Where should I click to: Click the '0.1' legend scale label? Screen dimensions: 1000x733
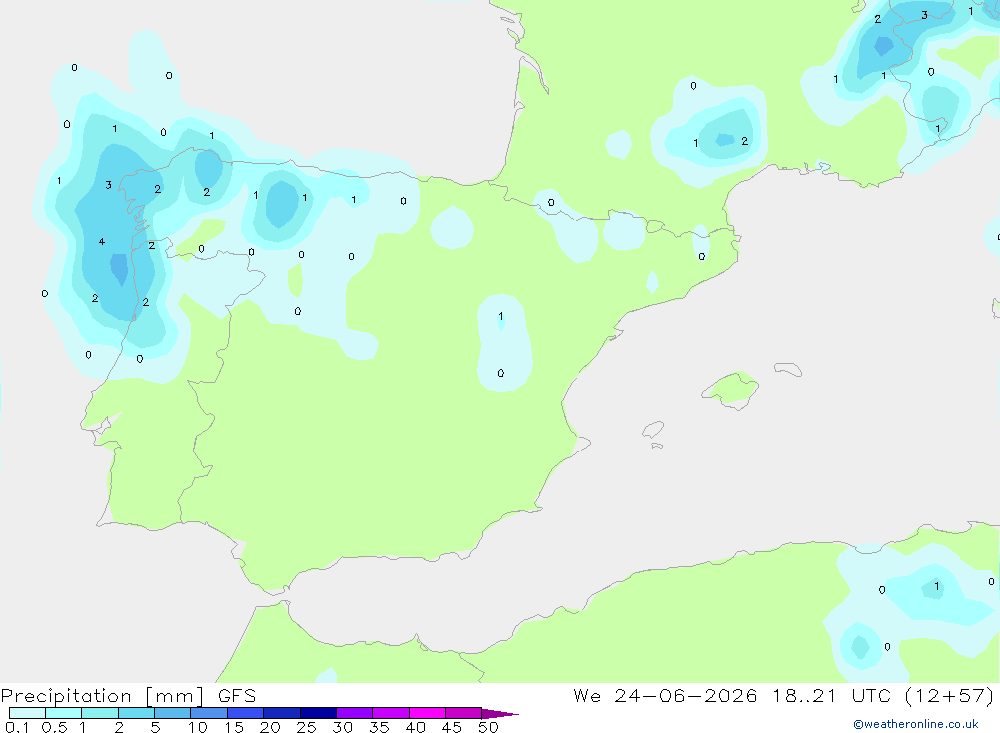(17, 727)
